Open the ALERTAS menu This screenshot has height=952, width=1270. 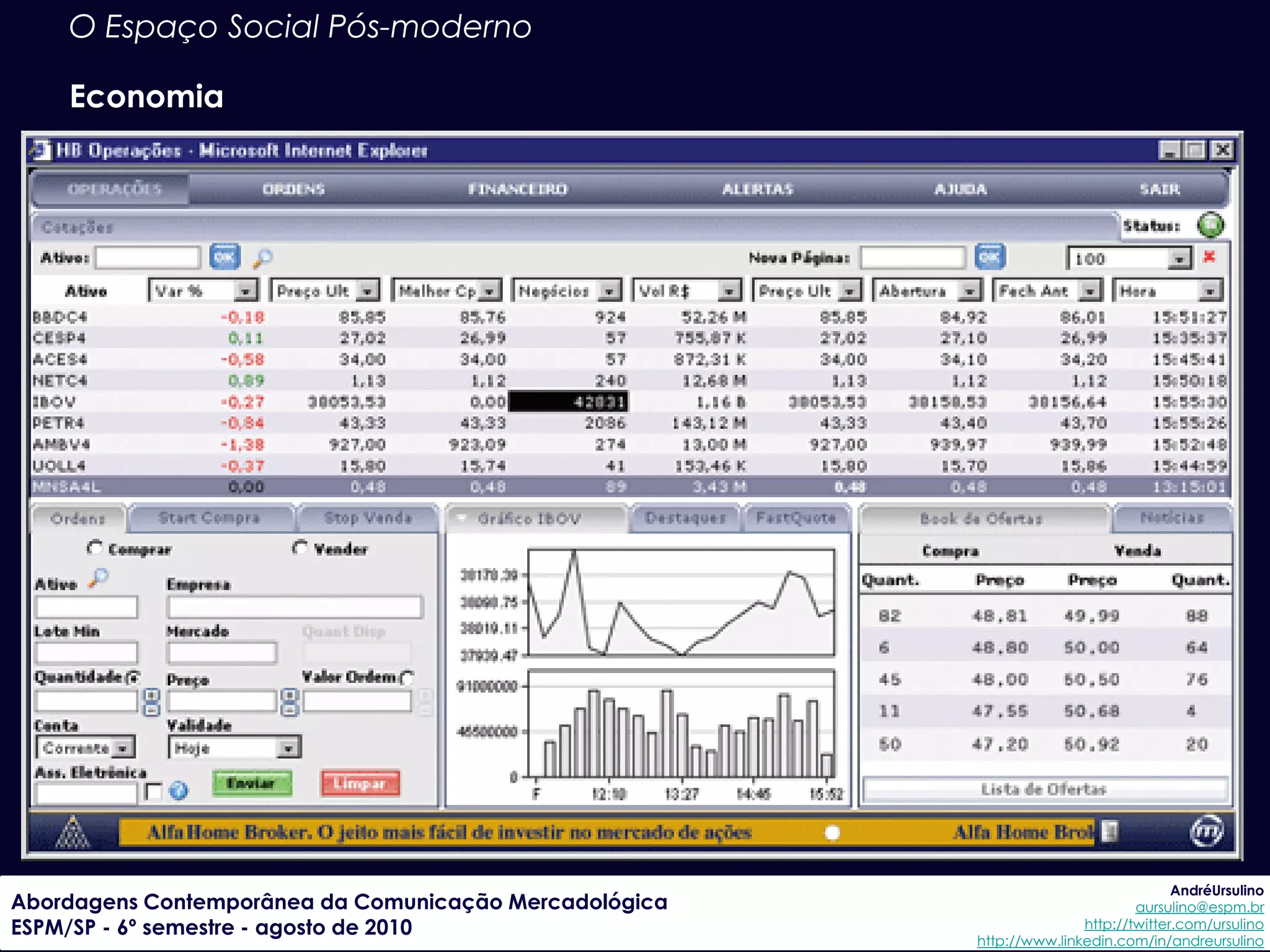pyautogui.click(x=758, y=189)
